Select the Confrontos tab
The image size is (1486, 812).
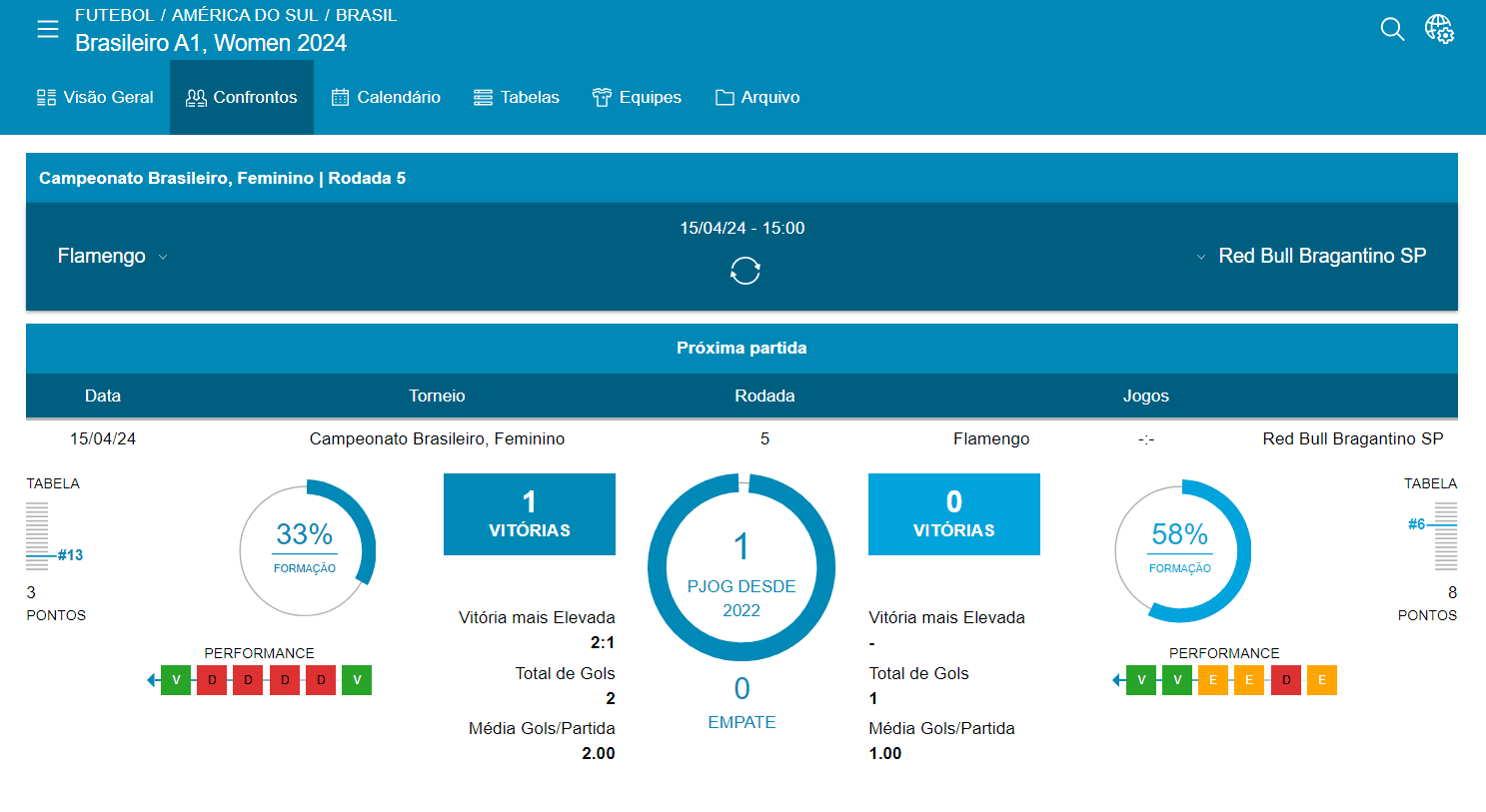(x=242, y=97)
